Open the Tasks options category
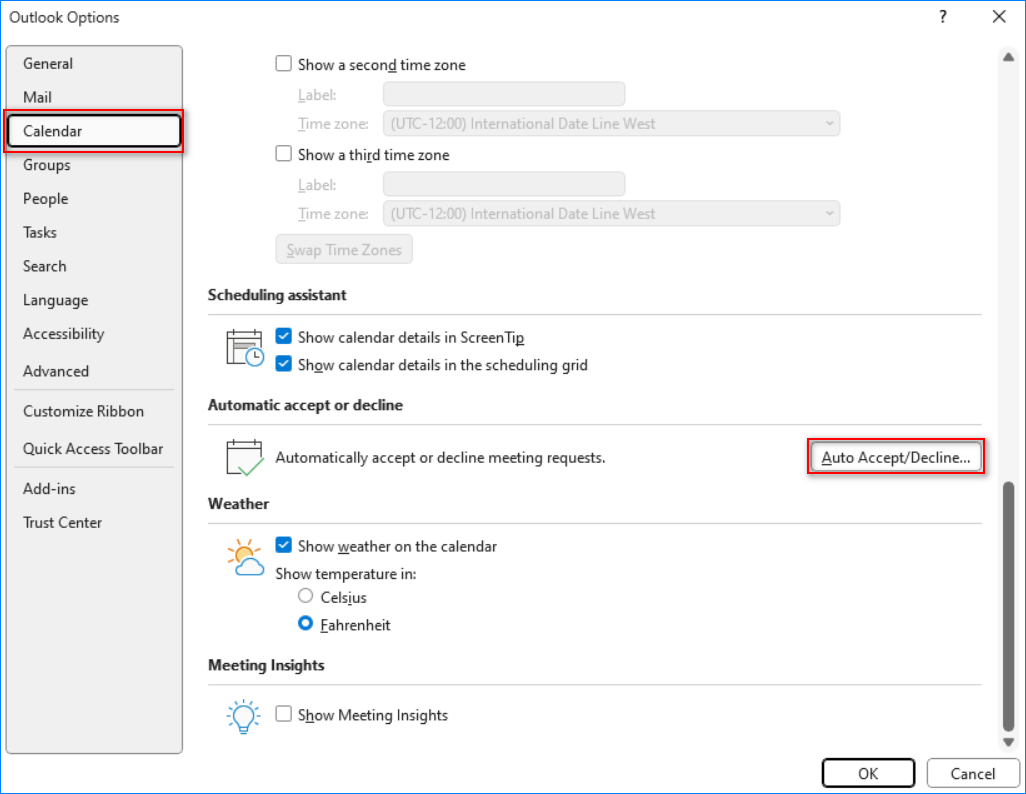 94,232
